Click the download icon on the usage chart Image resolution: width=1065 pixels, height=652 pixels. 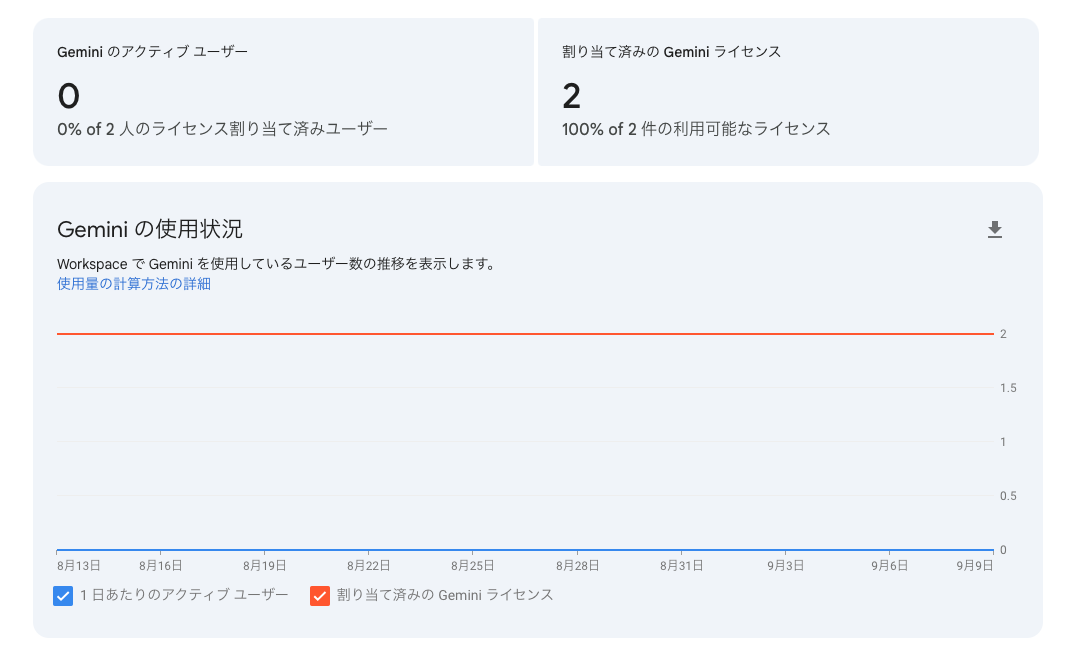click(995, 229)
